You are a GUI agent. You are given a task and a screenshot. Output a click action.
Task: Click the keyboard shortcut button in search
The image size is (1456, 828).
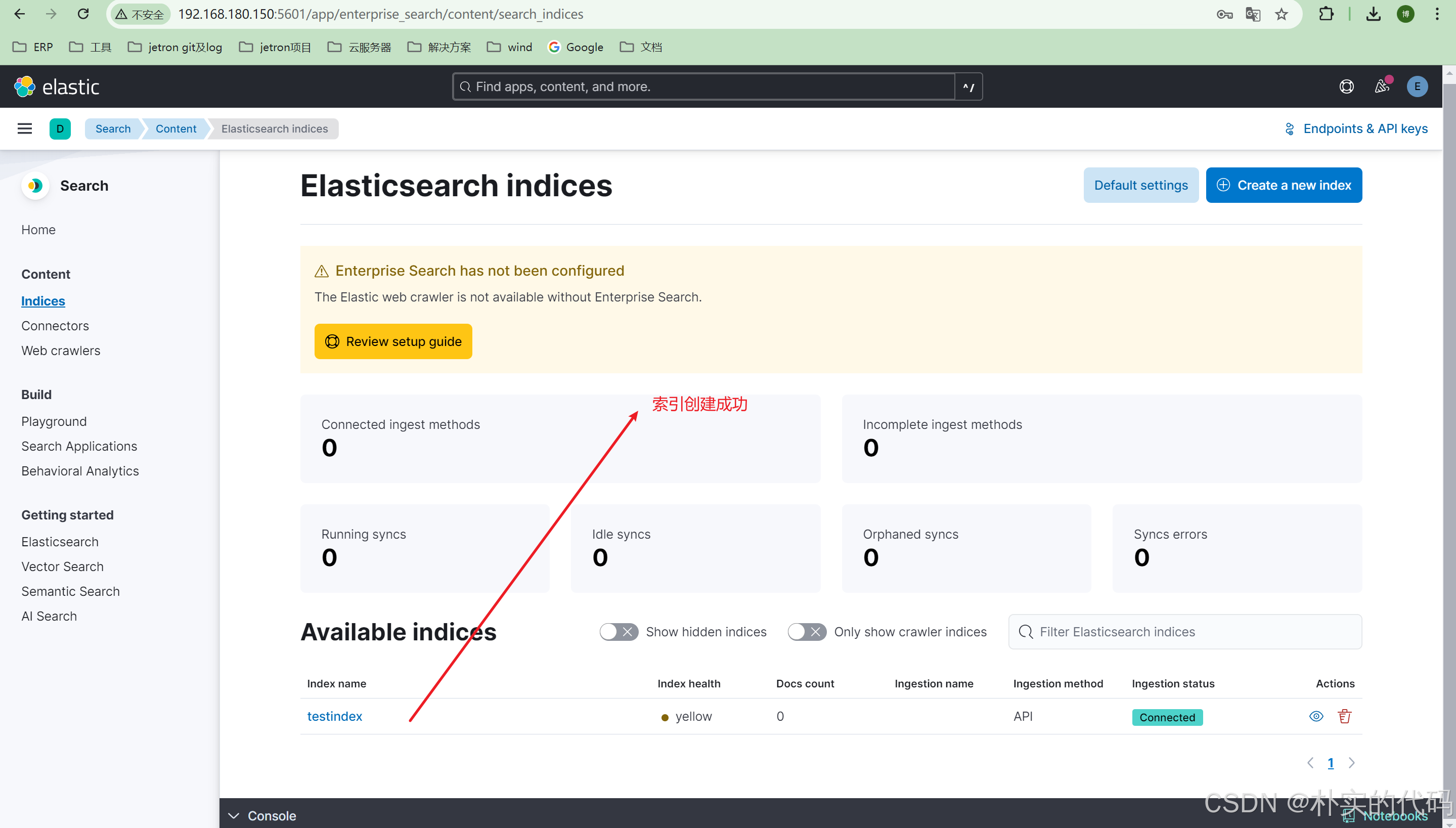pyautogui.click(x=969, y=86)
